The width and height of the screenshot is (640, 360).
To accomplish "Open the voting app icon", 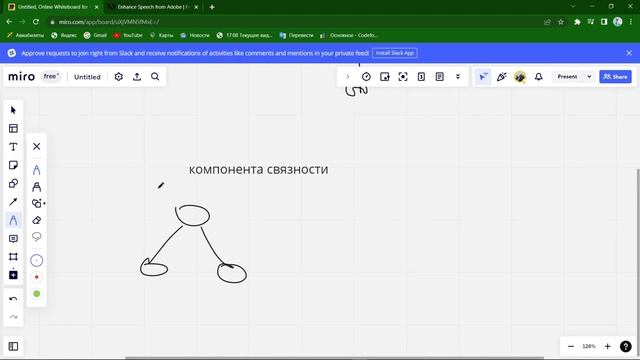I will (x=384, y=77).
